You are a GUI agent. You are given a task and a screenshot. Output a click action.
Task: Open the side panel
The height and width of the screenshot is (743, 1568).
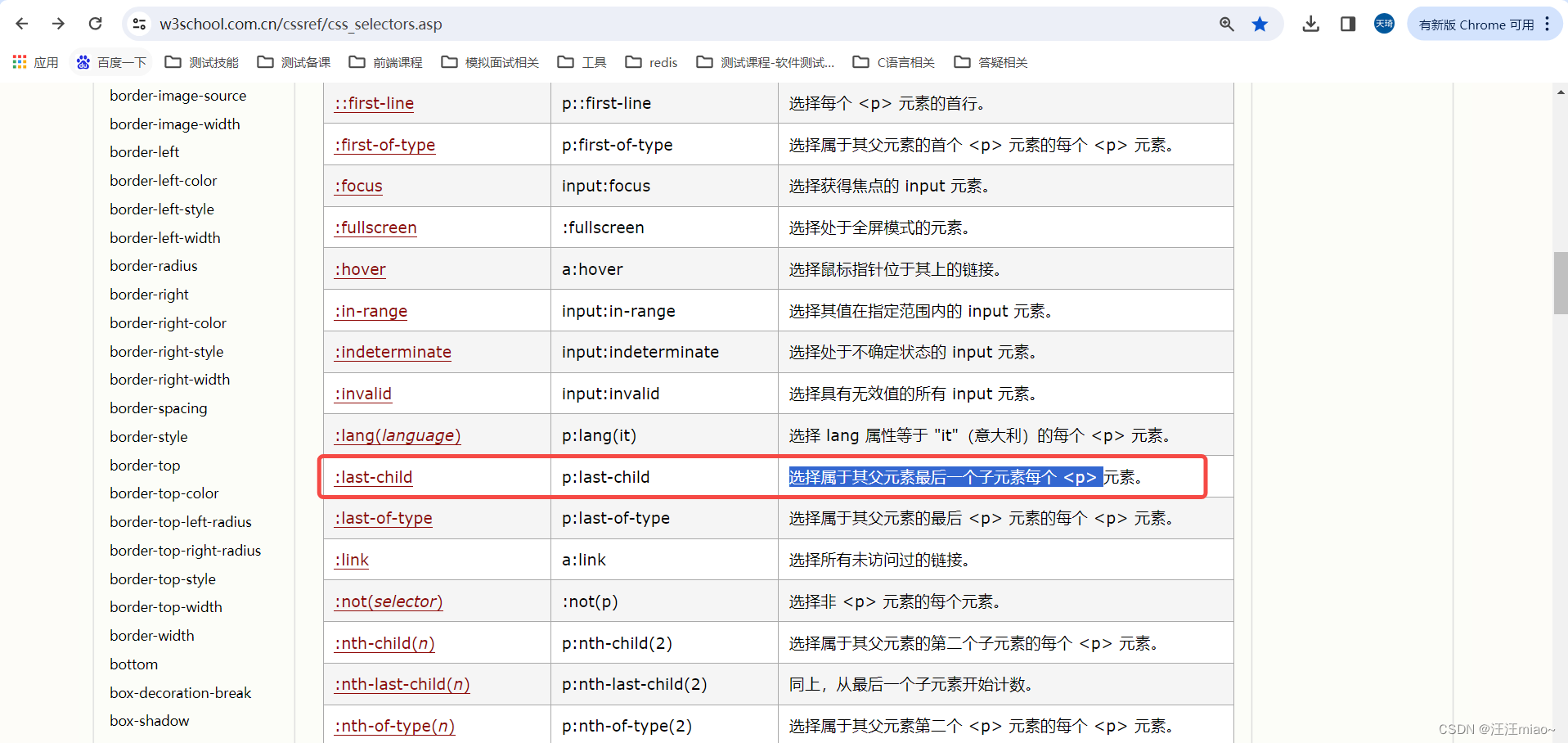click(1348, 24)
